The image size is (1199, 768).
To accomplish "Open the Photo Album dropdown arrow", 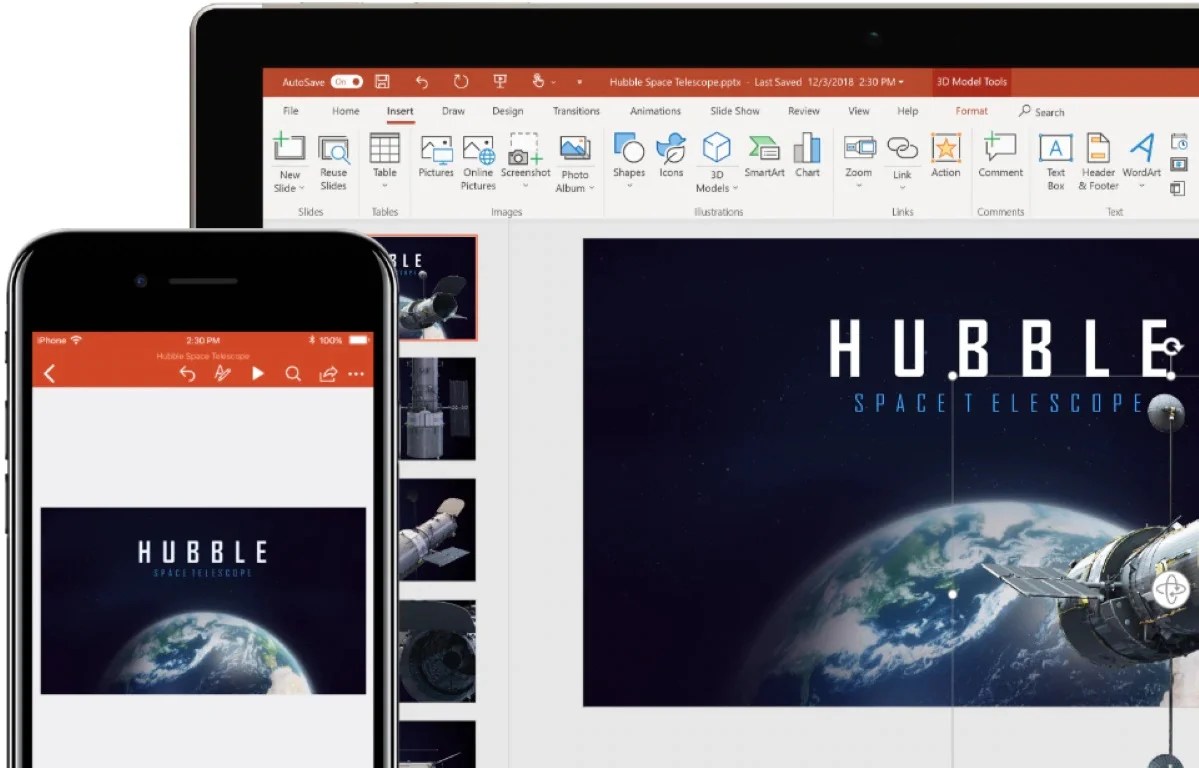I will point(592,188).
